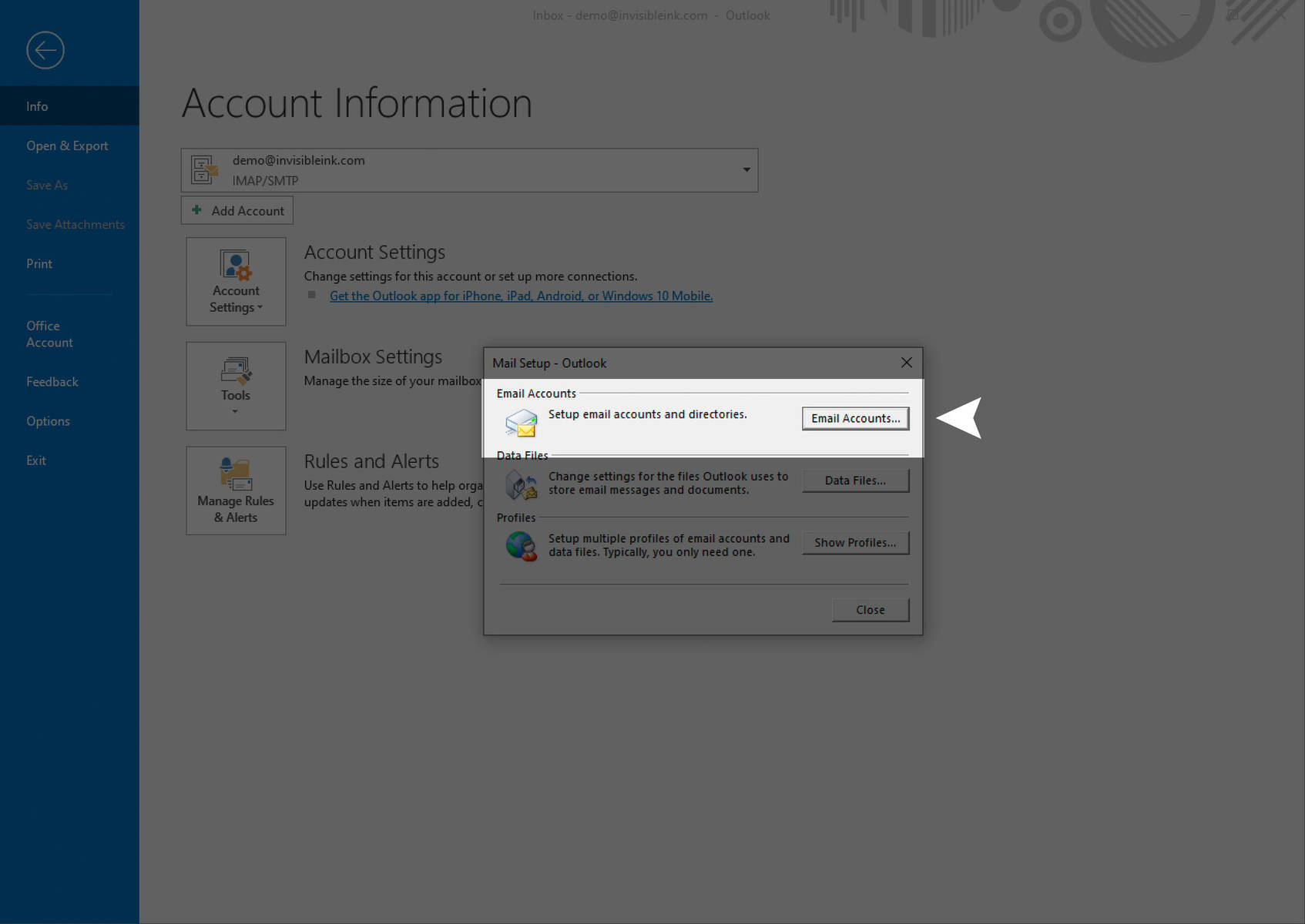Choose Save As in the sidebar
Viewport: 1305px width, 924px height.
[69, 185]
